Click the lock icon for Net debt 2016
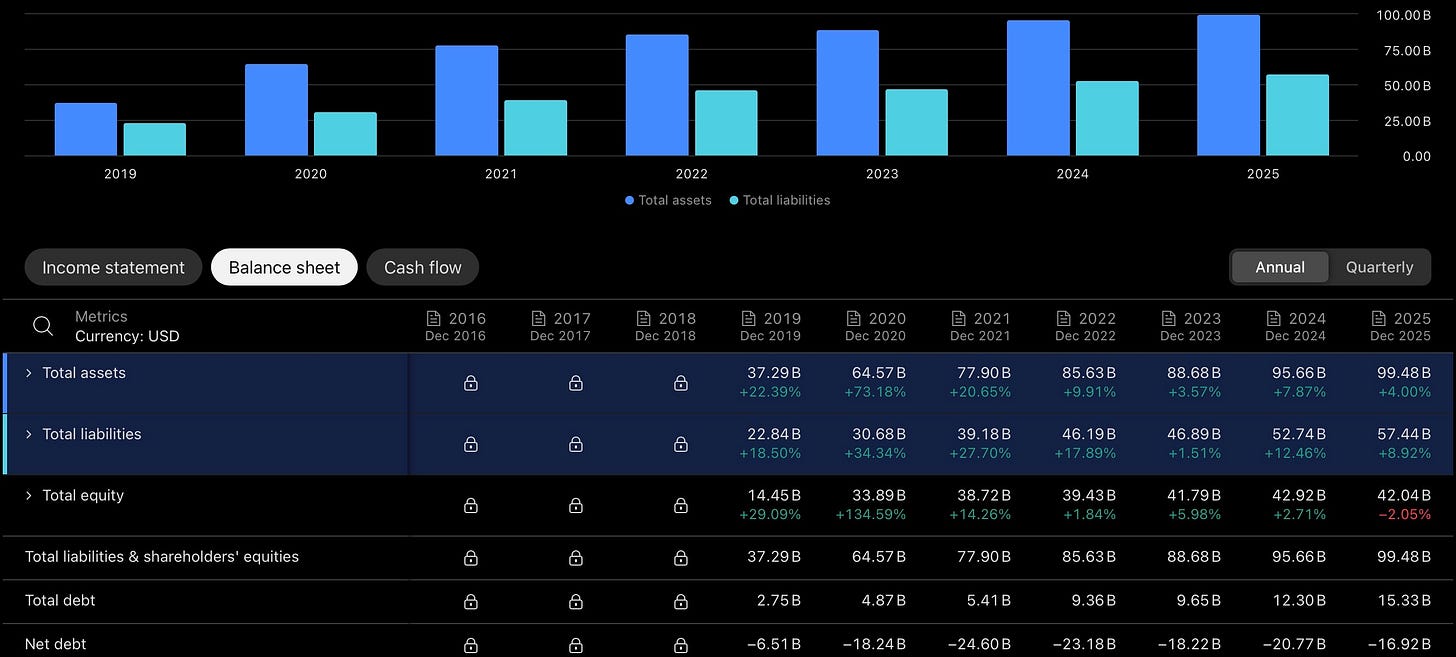Image resolution: width=1456 pixels, height=657 pixels. (x=471, y=645)
